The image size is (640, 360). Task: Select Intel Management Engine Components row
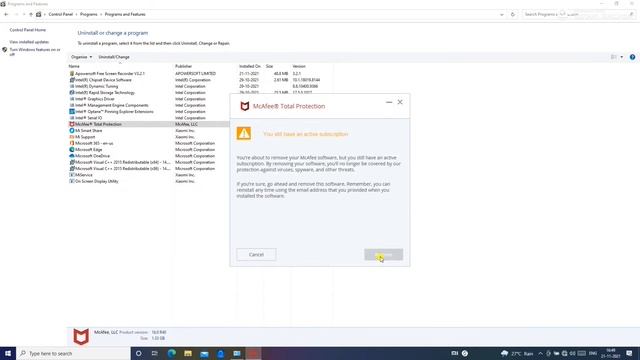click(x=149, y=105)
